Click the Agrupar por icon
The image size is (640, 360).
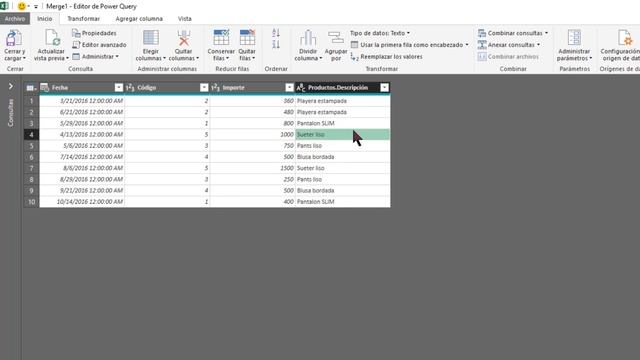[336, 38]
